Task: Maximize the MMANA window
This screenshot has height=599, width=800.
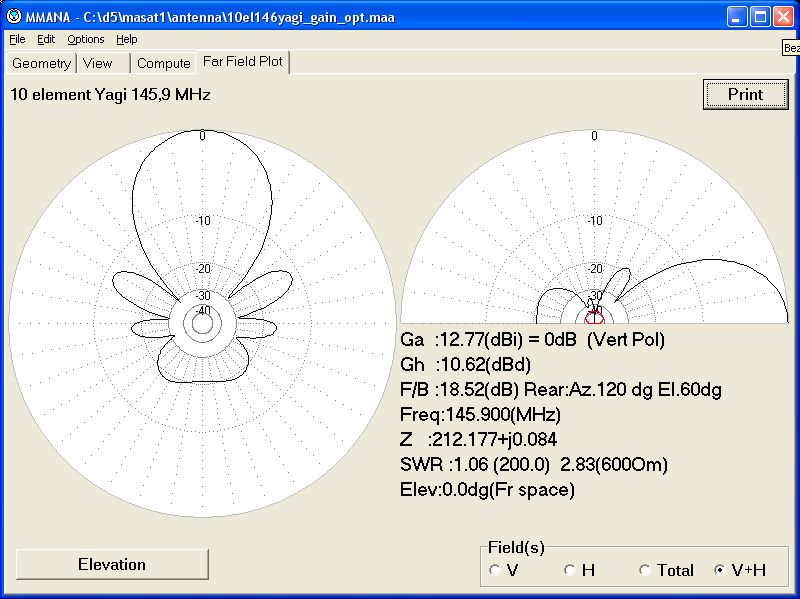Action: (x=760, y=16)
